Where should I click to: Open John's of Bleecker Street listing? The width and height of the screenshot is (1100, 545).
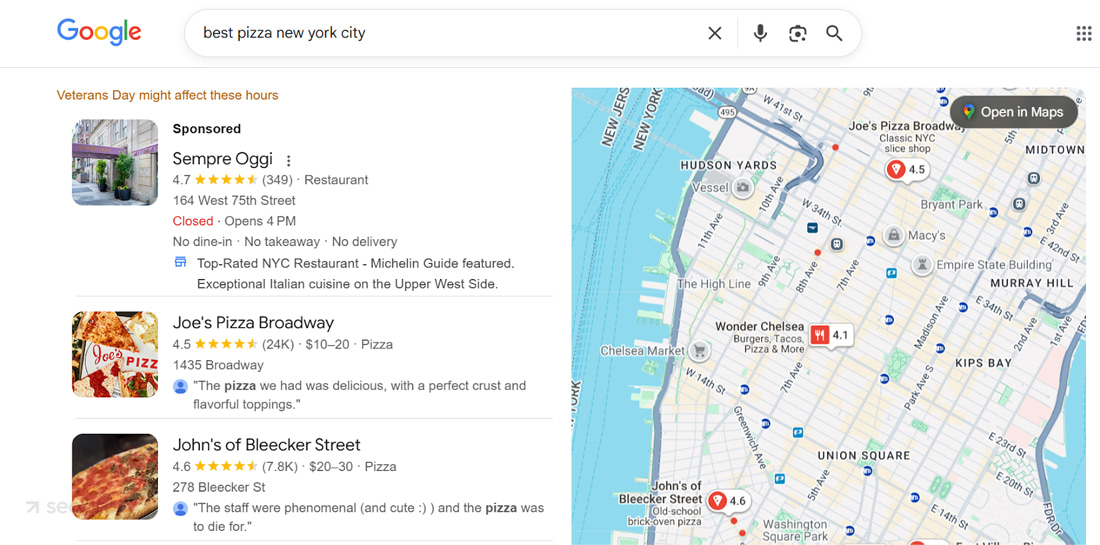pyautogui.click(x=267, y=445)
